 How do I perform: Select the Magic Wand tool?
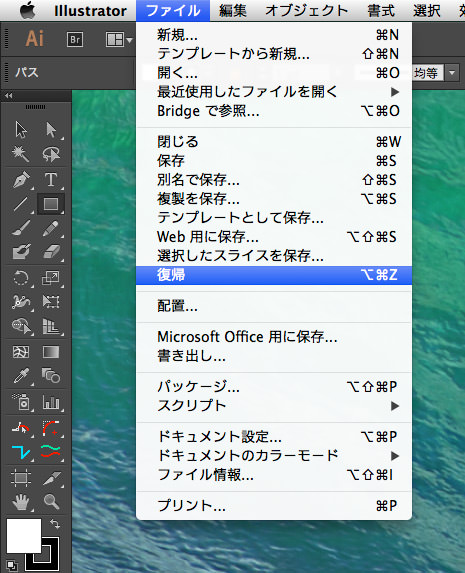tap(21, 154)
